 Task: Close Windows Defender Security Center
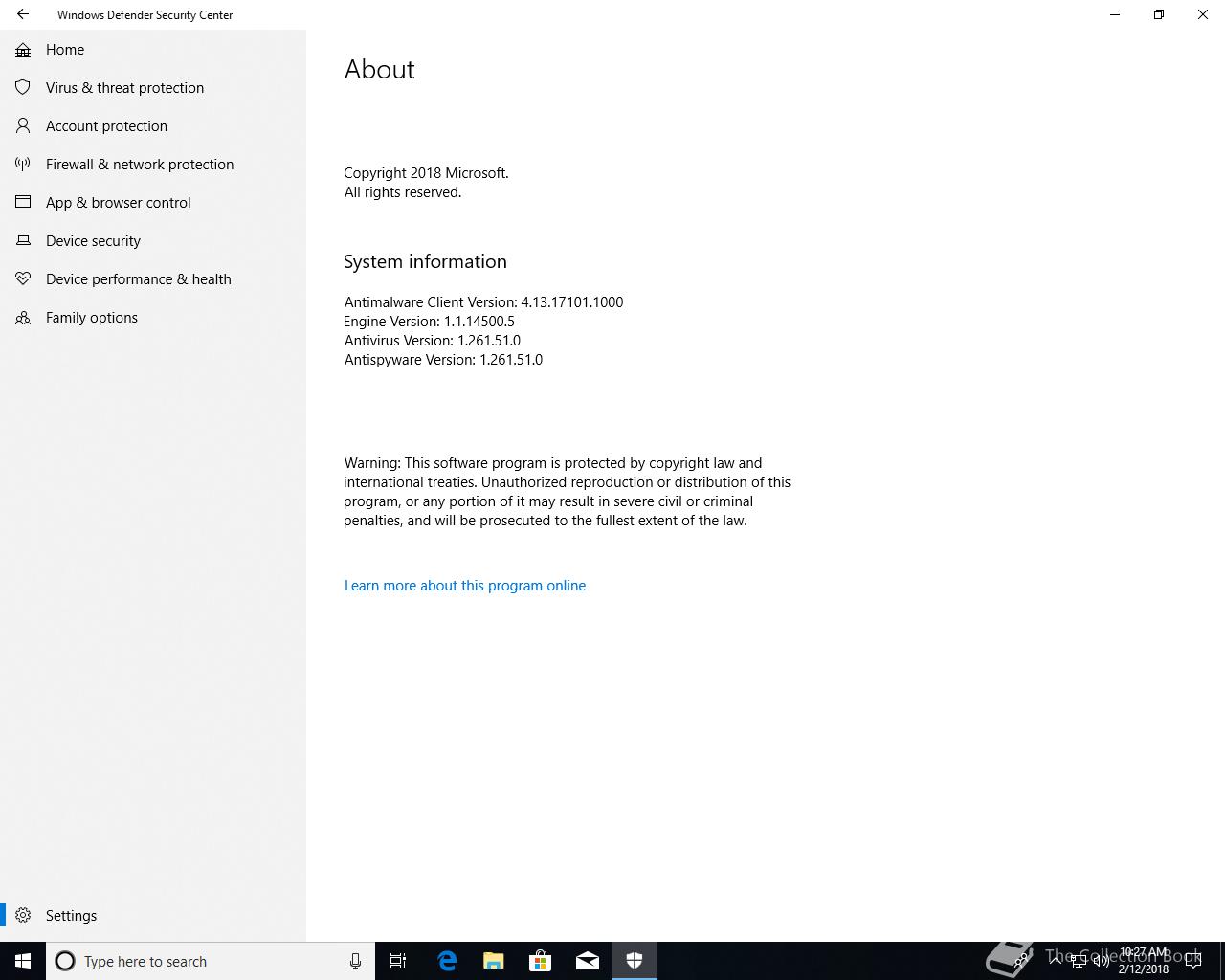click(1203, 14)
